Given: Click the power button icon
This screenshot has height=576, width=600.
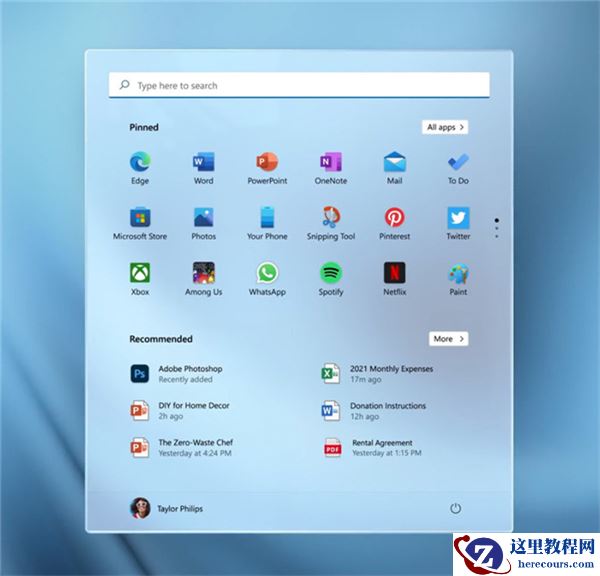Looking at the screenshot, I should (455, 509).
